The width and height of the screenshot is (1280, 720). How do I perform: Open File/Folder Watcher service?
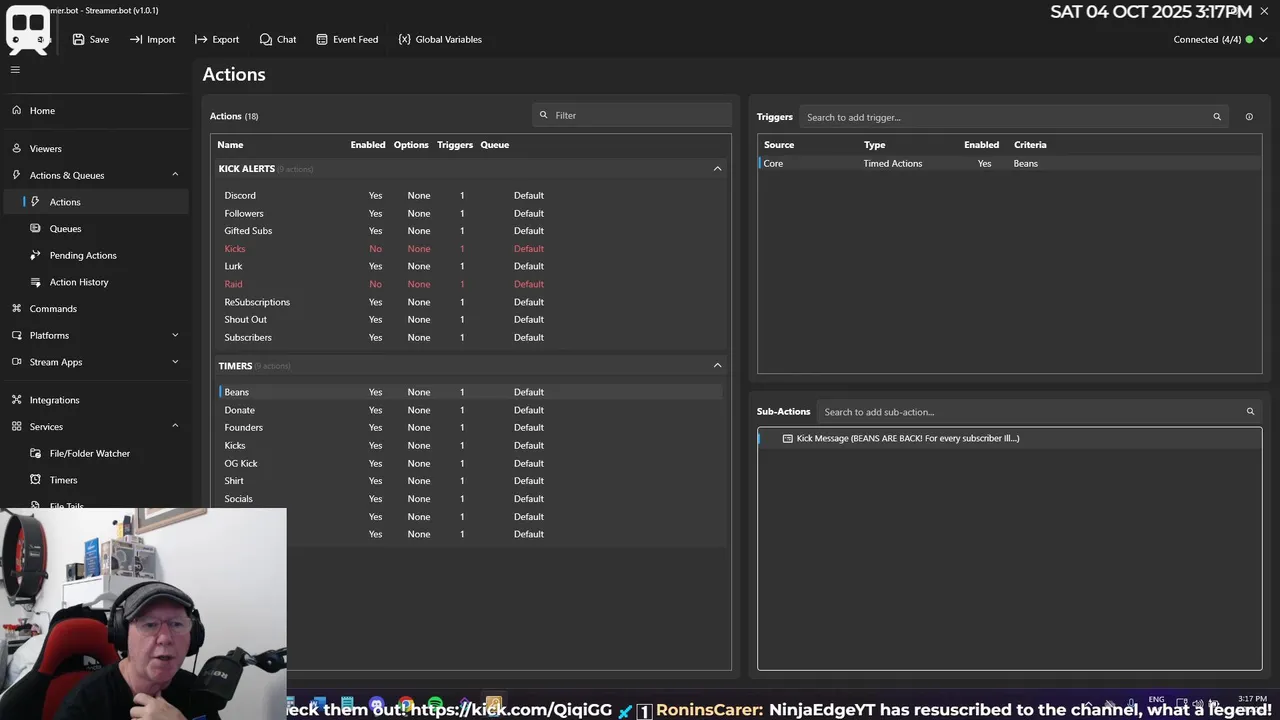coord(94,453)
